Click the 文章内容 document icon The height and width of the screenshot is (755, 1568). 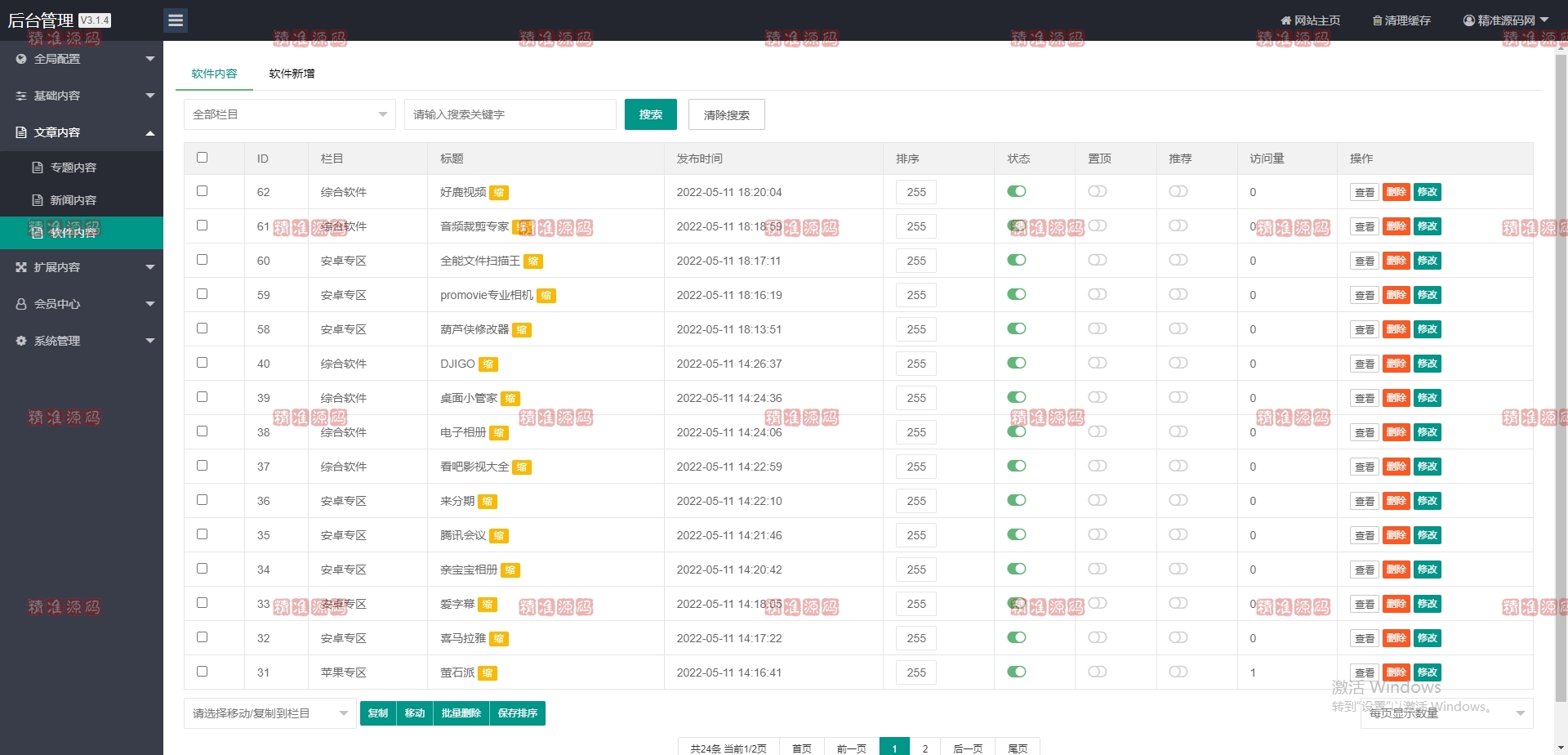[x=21, y=132]
